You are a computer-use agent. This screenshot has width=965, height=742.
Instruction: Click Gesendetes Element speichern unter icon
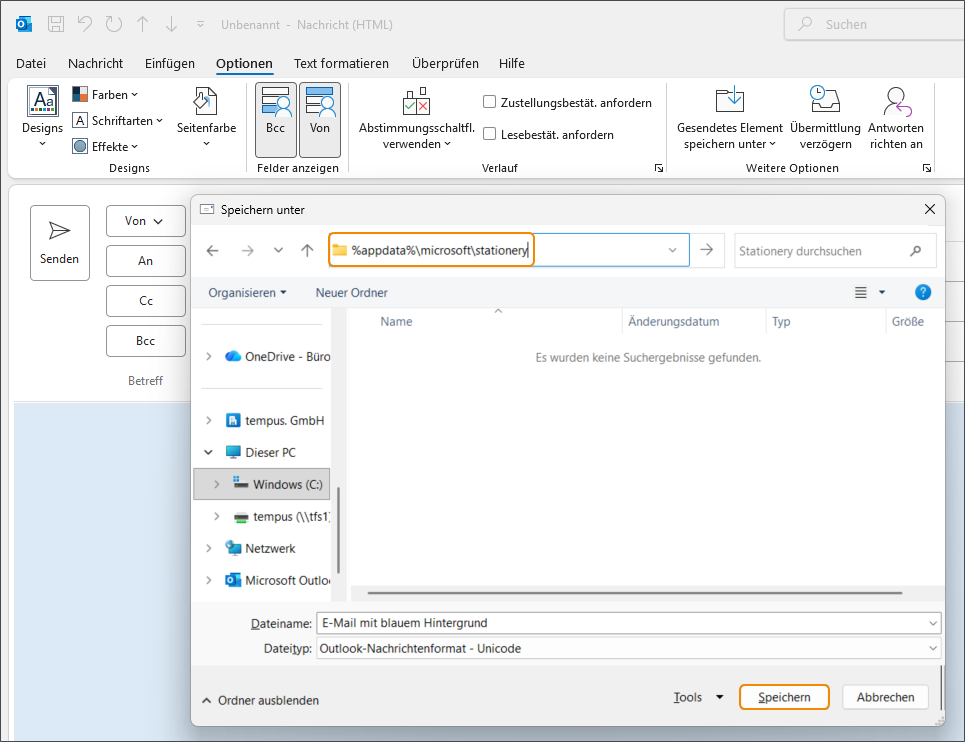(730, 102)
